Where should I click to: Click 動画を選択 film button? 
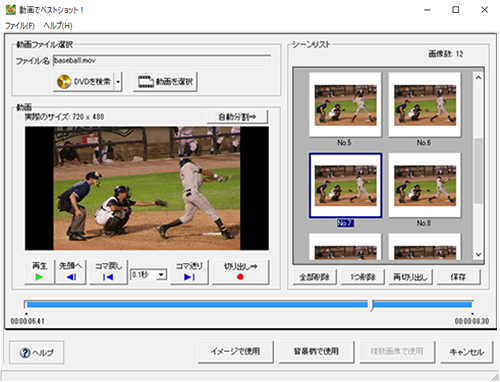(165, 81)
